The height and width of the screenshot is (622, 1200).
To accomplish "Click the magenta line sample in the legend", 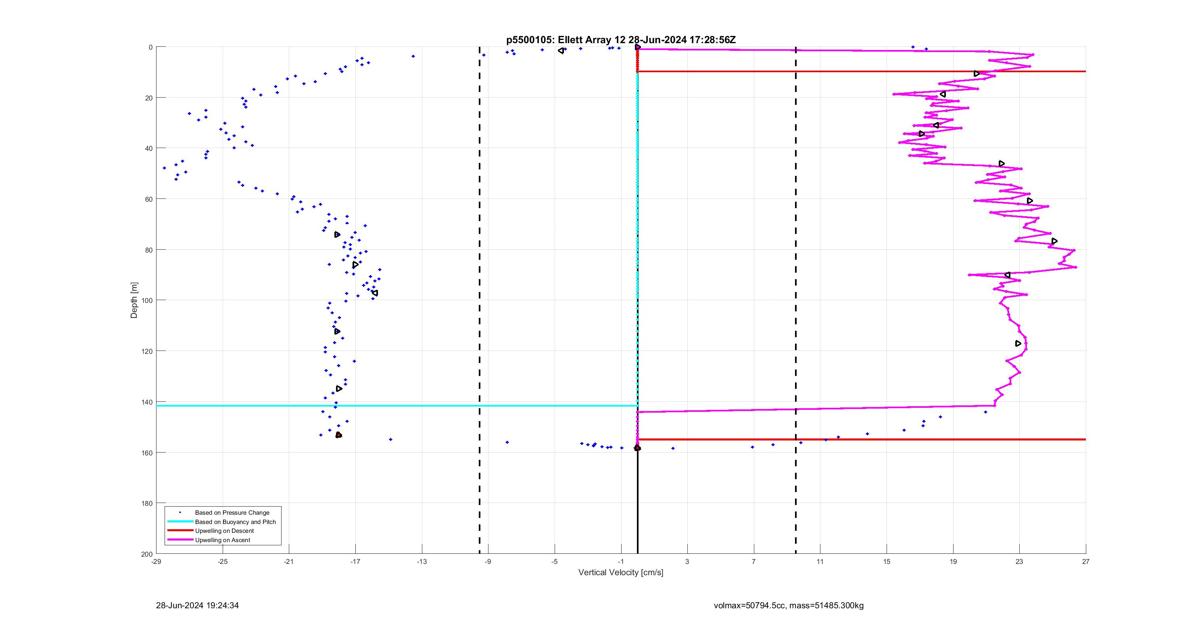I will 179,540.
